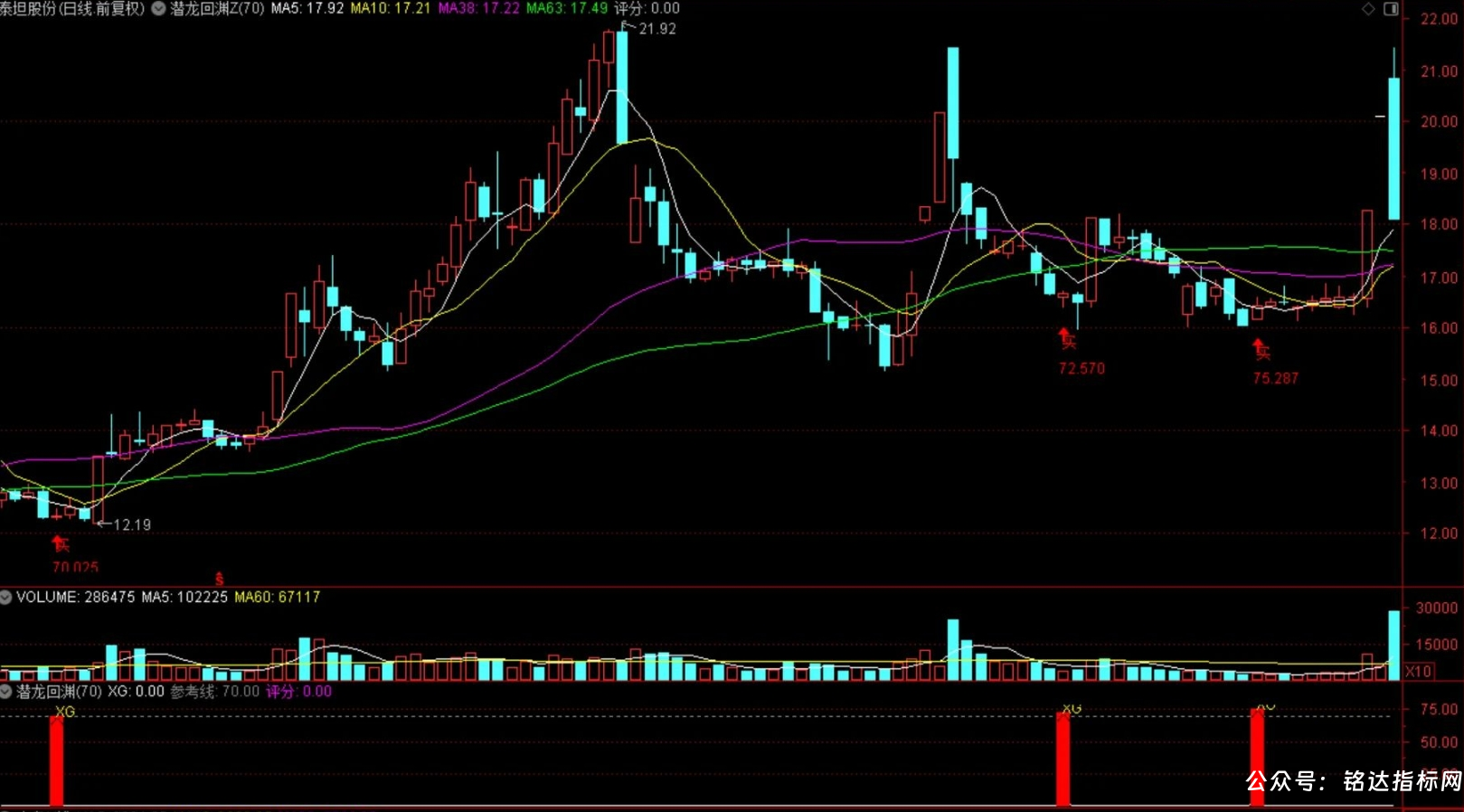Click the 12.19 low price label
1464x812 pixels.
132,524
